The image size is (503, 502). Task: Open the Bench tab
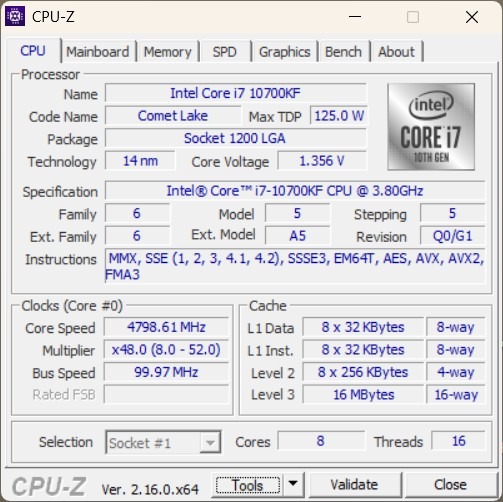click(343, 52)
